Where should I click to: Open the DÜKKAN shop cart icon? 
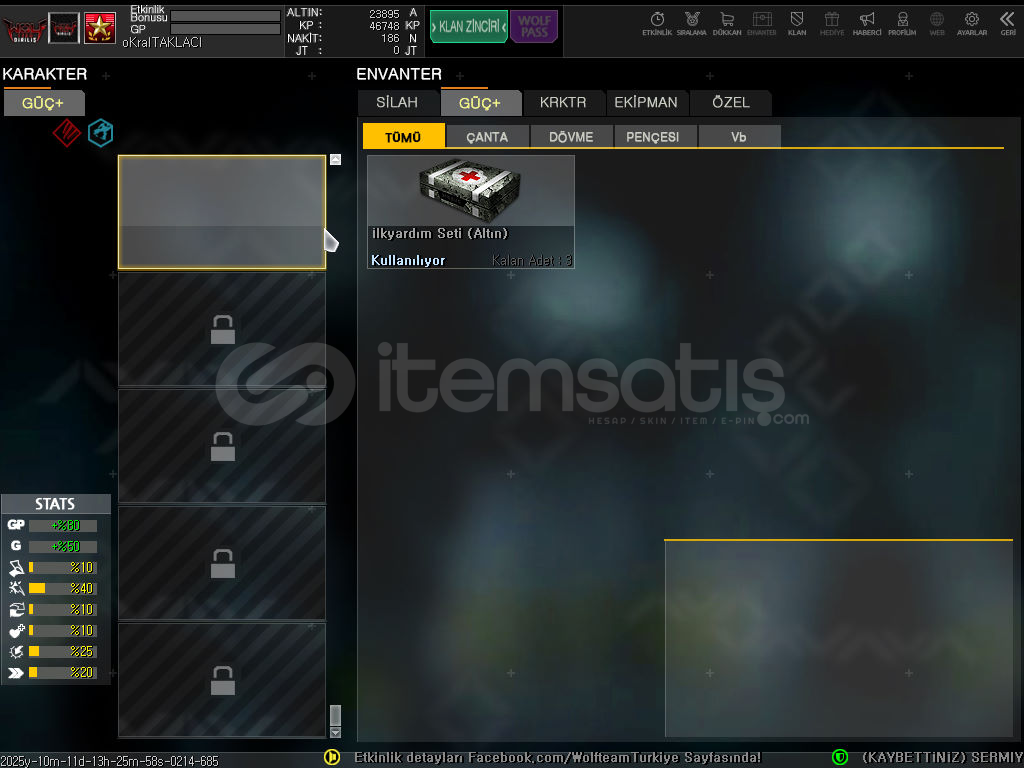tap(727, 24)
